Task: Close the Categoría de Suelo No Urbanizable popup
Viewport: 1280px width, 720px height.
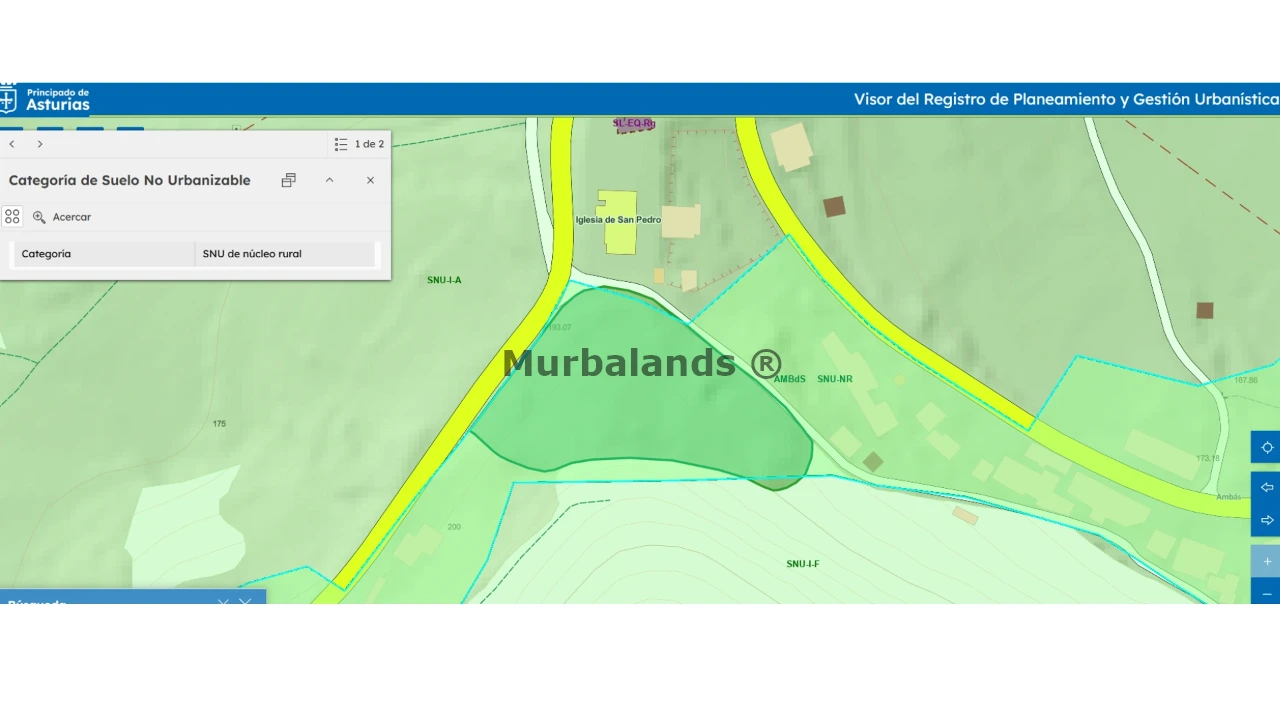Action: (x=370, y=180)
